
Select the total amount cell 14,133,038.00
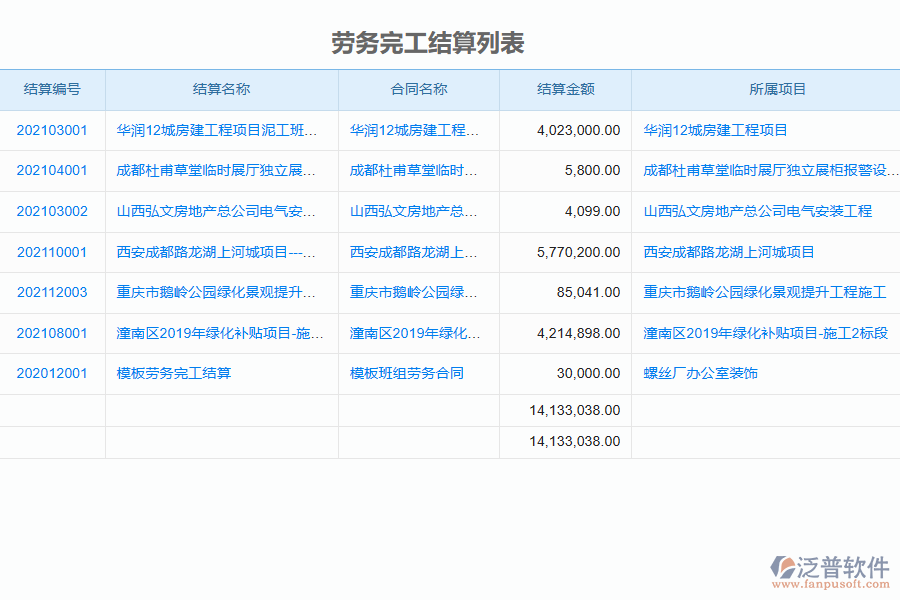tap(575, 410)
